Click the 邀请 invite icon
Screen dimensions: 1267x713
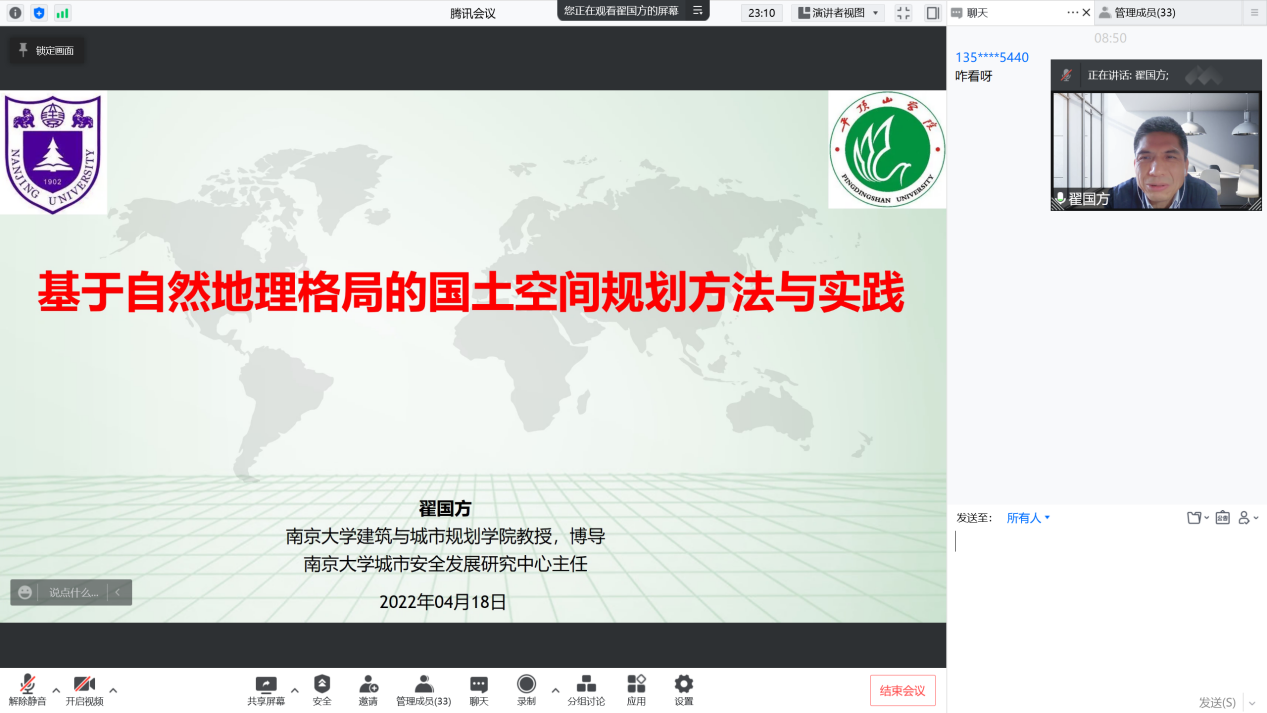(368, 689)
